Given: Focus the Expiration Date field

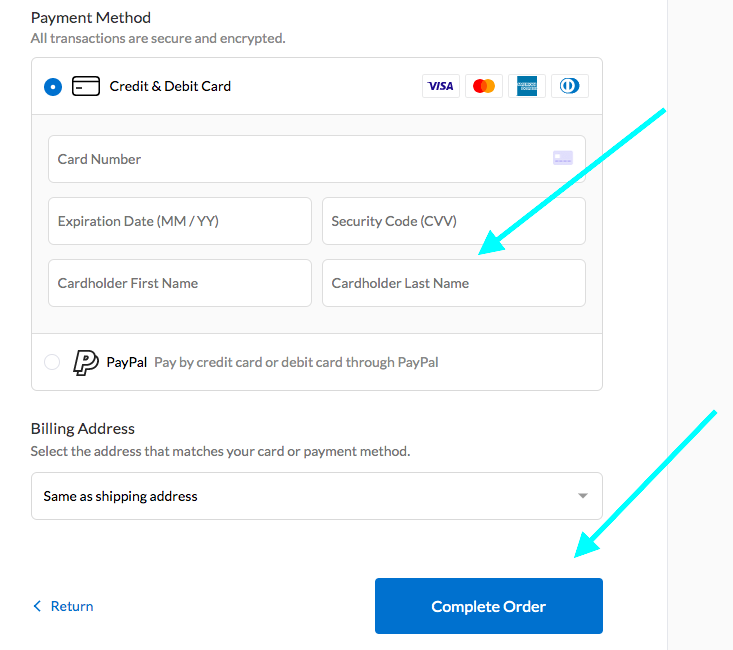Looking at the screenshot, I should point(180,221).
